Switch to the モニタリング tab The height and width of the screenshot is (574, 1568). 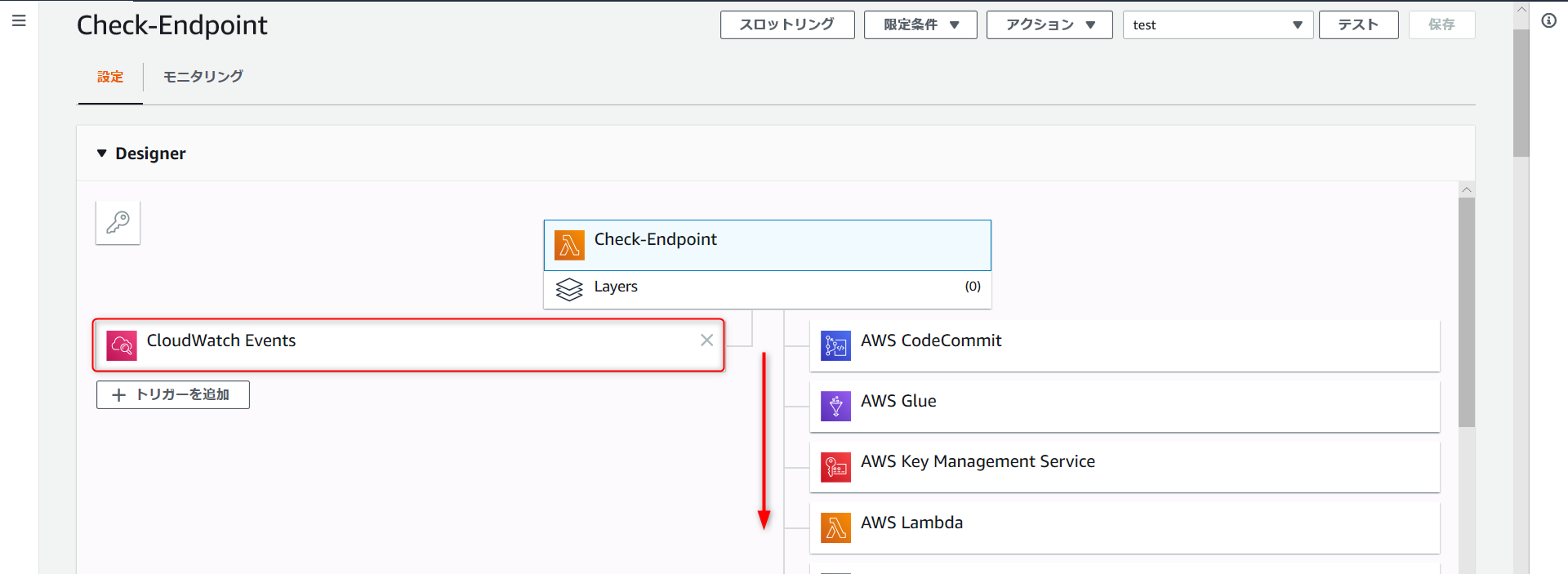(203, 77)
